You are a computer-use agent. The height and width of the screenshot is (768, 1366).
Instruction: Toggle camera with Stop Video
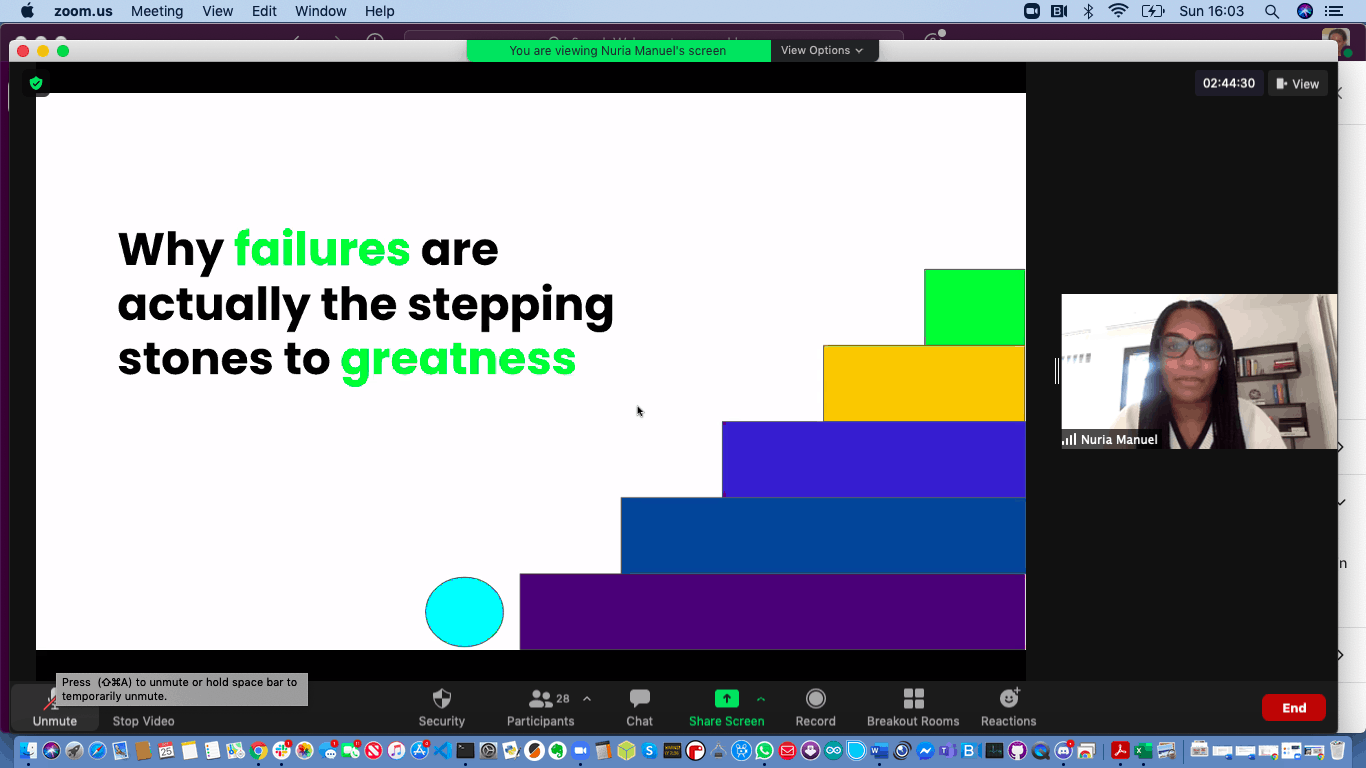click(143, 720)
